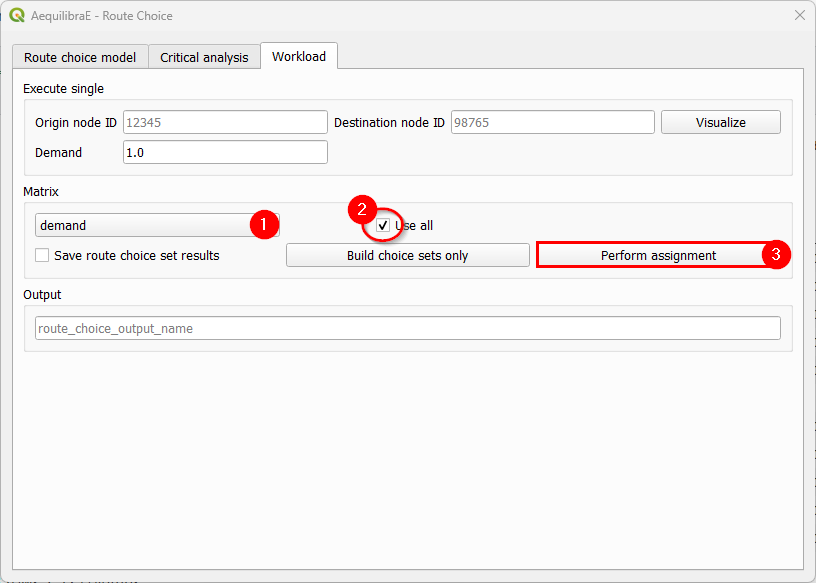Click the Destination node ID label

click(x=389, y=123)
